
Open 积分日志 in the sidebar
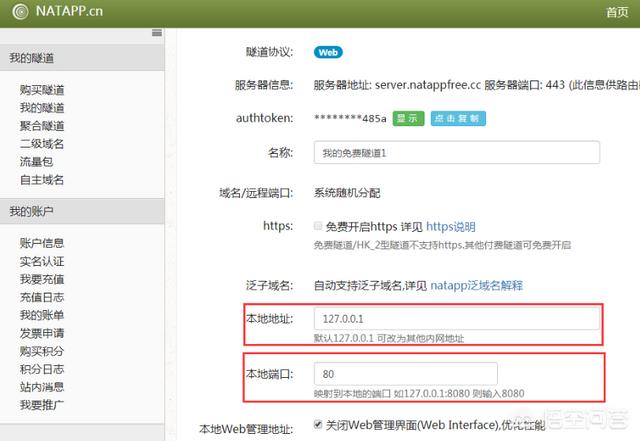click(x=42, y=369)
